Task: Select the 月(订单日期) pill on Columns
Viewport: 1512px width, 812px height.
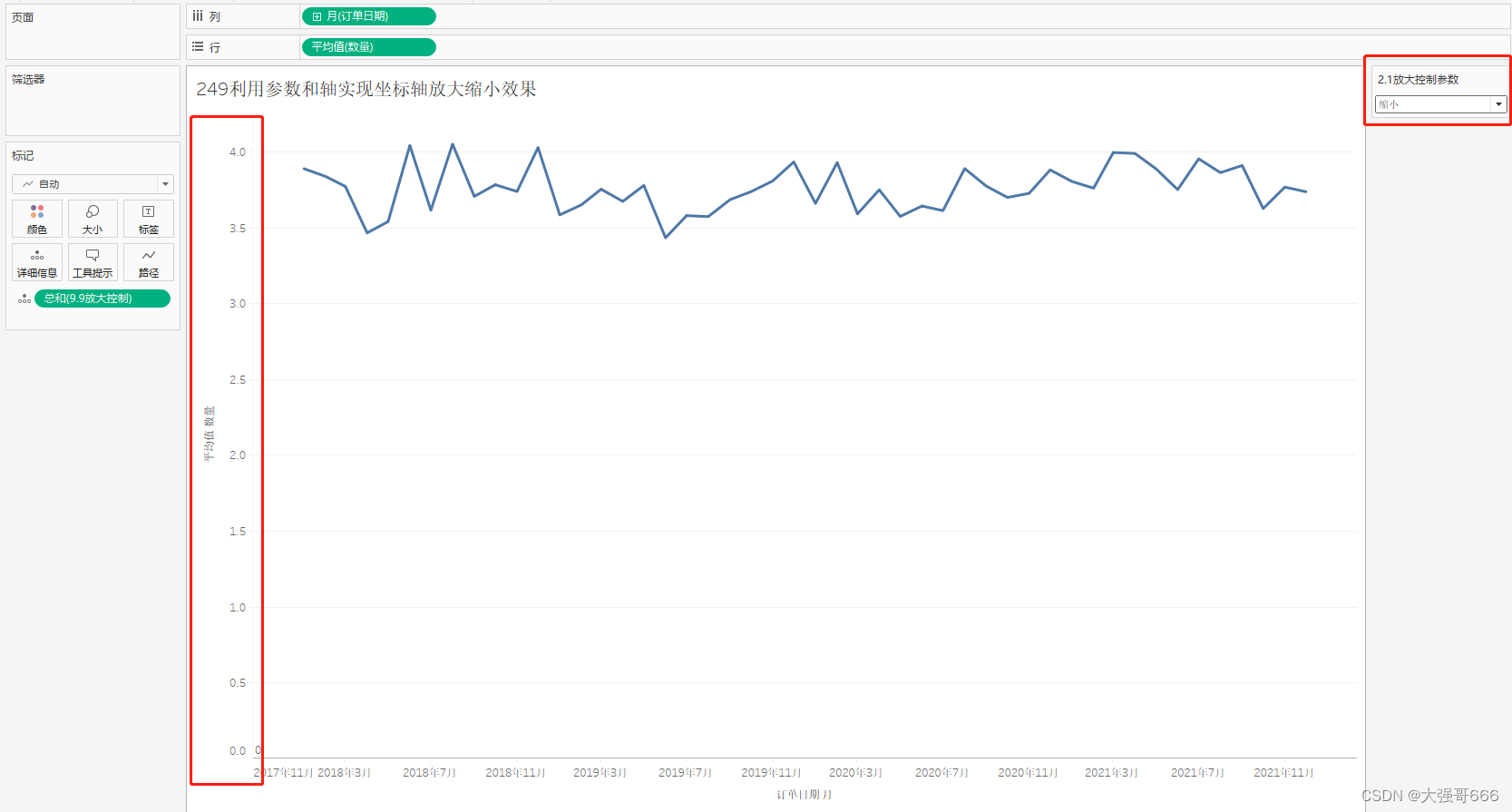Action: pos(368,16)
